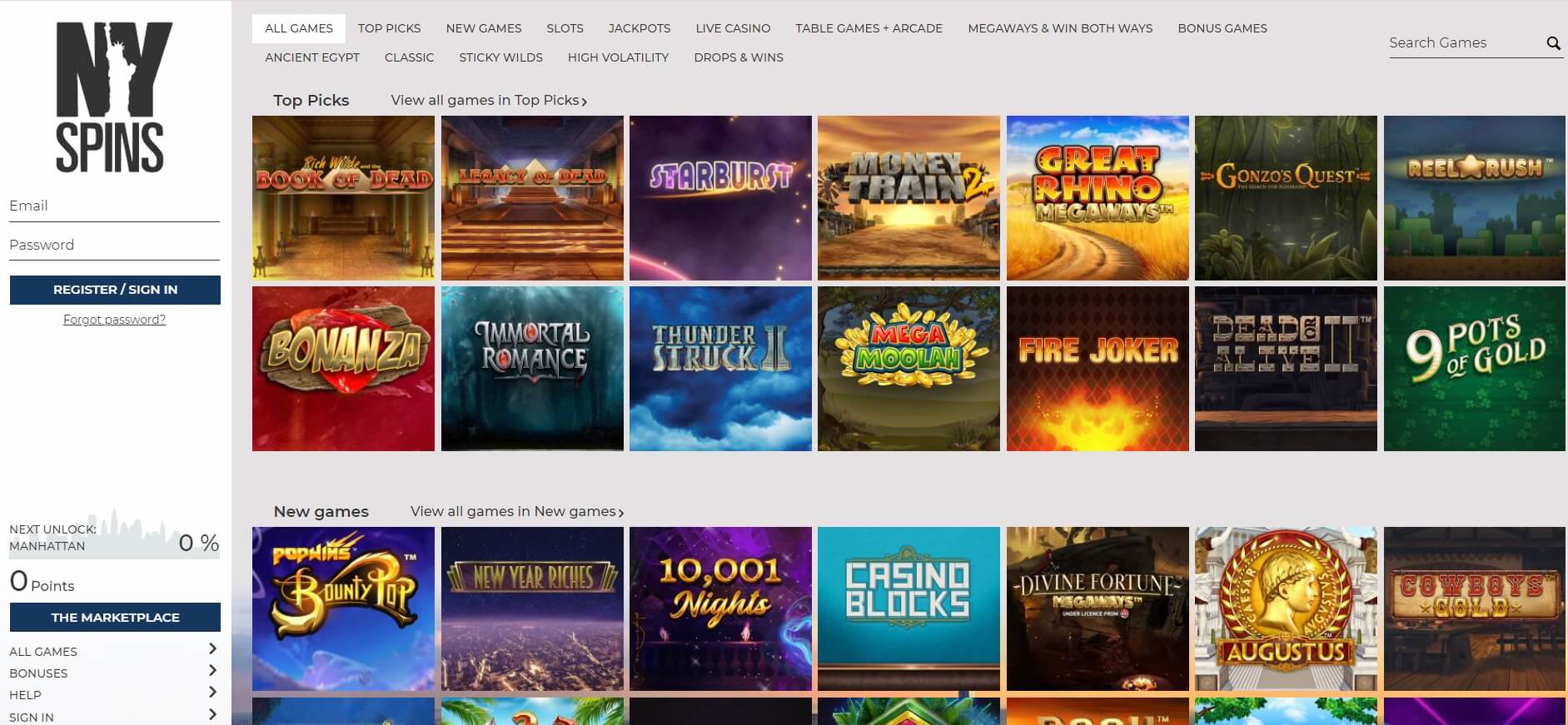Click the Bonuses sidebar link
The height and width of the screenshot is (725, 1568).
coord(38,673)
